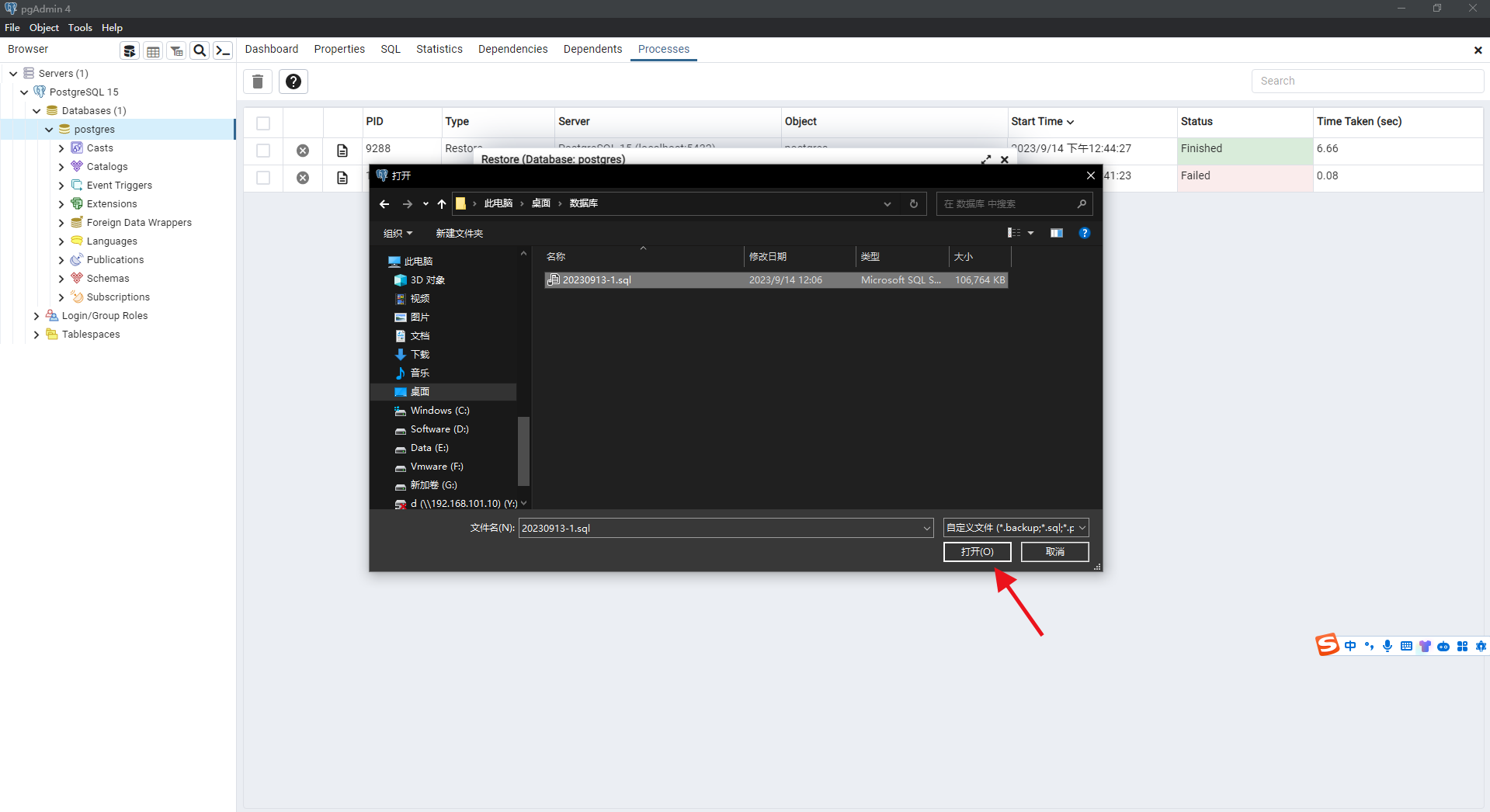Expand the Schemas tree node

[61, 279]
